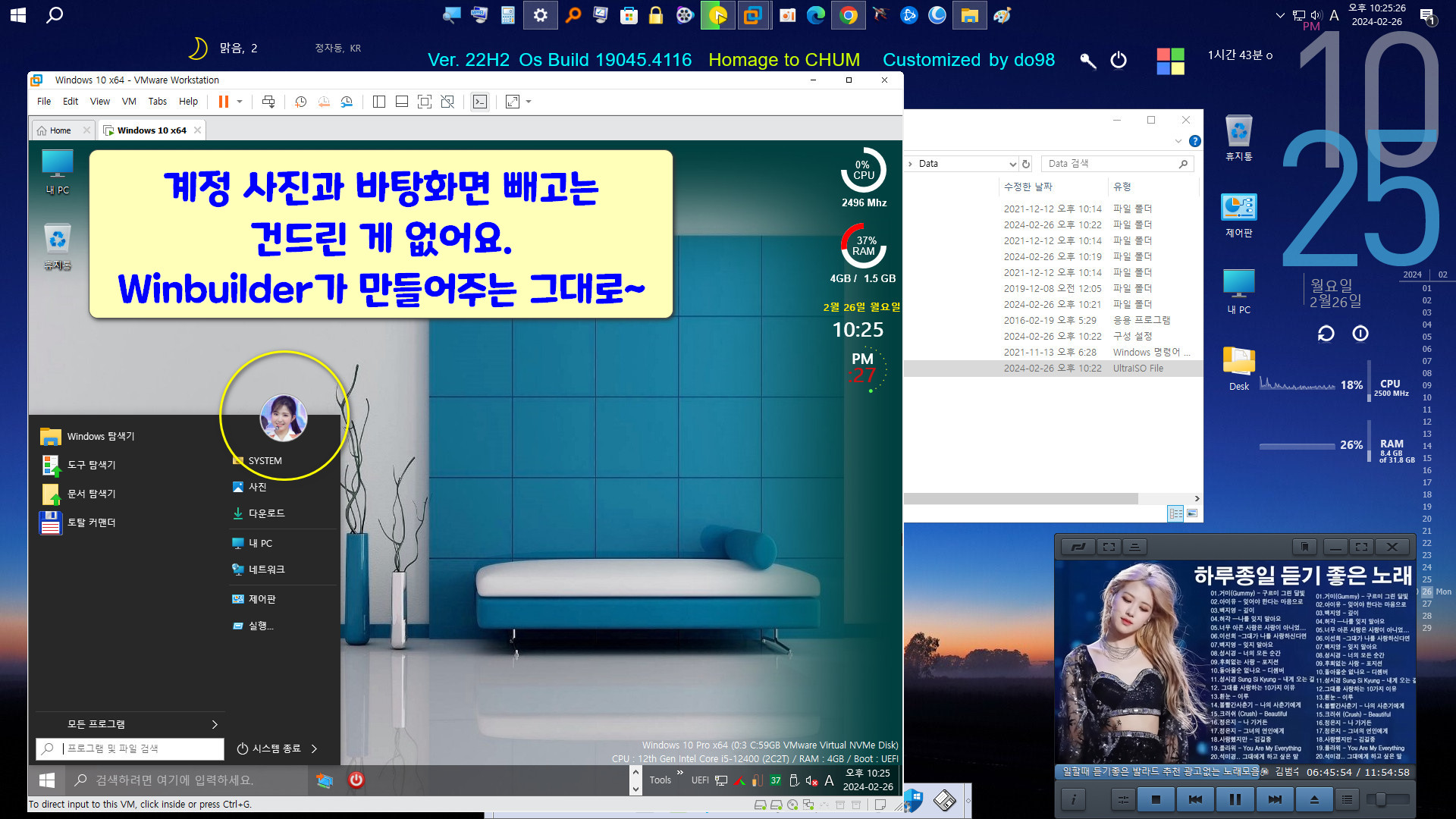Open Microsoft Edge from top taskbar

pos(816,15)
